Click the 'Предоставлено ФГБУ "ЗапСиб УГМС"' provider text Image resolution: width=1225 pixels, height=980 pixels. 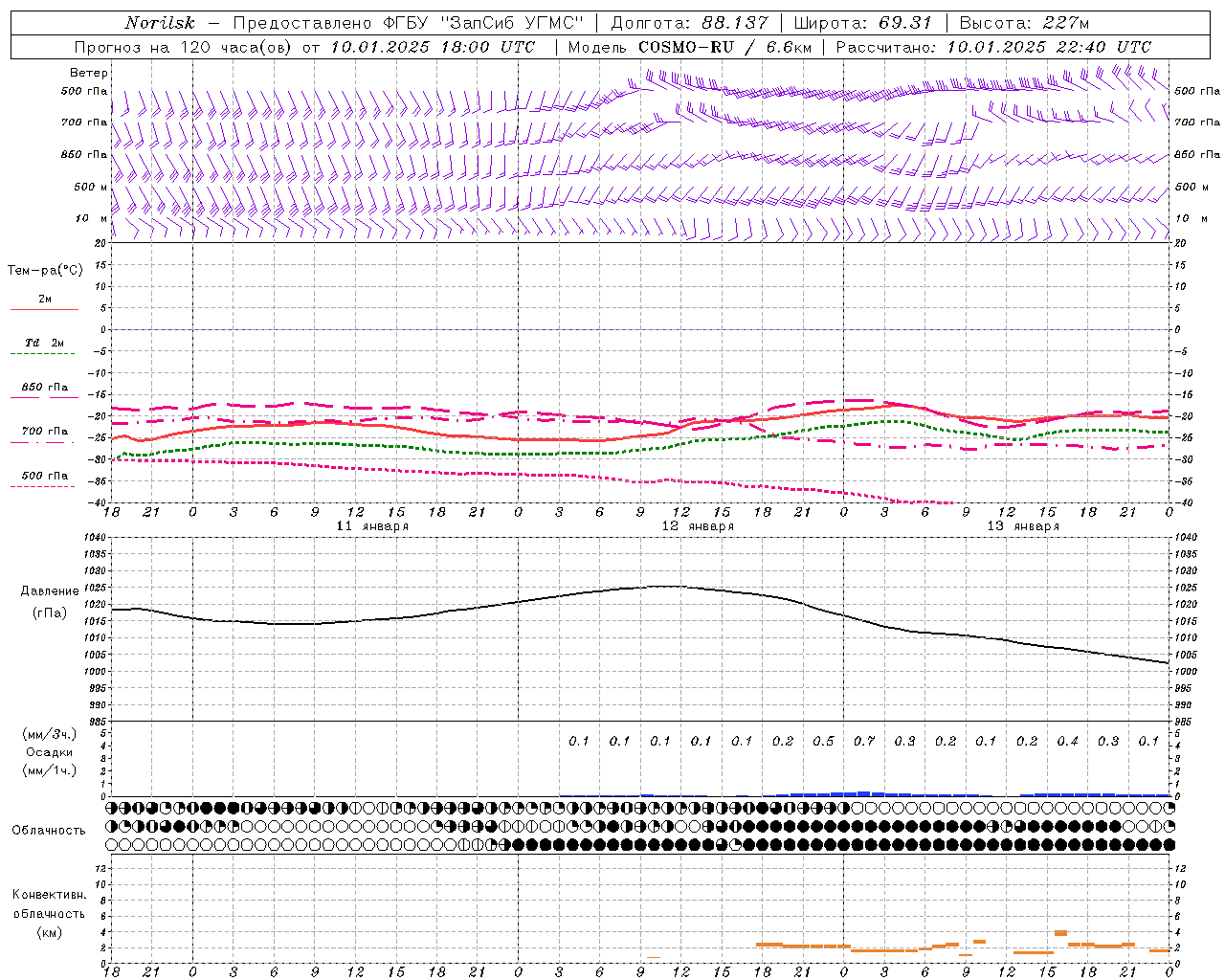(409, 23)
